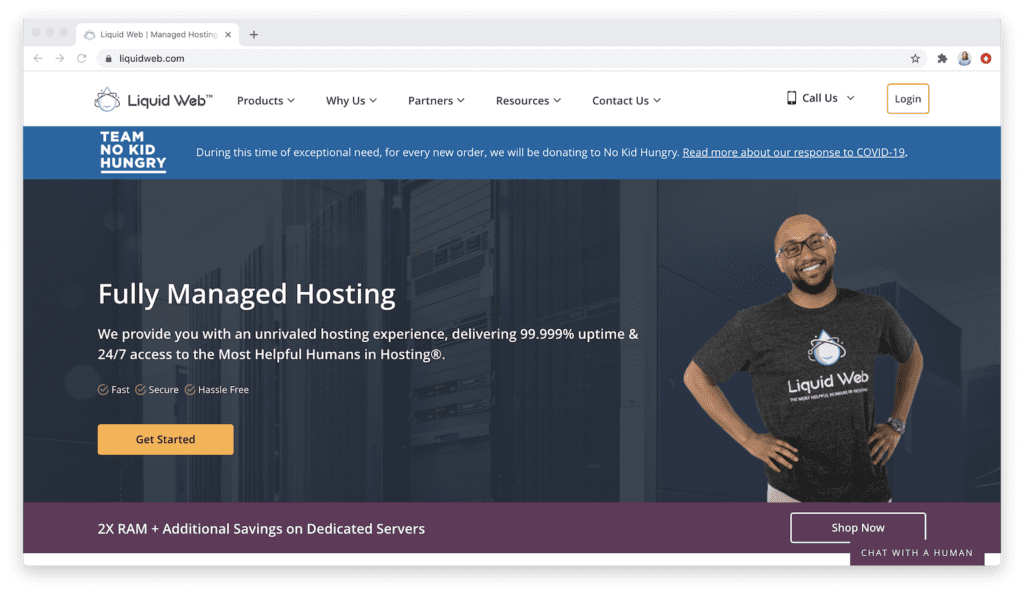Screen dimensions: 1024x594
Task: Go back using the browser back arrow
Action: tap(39, 58)
